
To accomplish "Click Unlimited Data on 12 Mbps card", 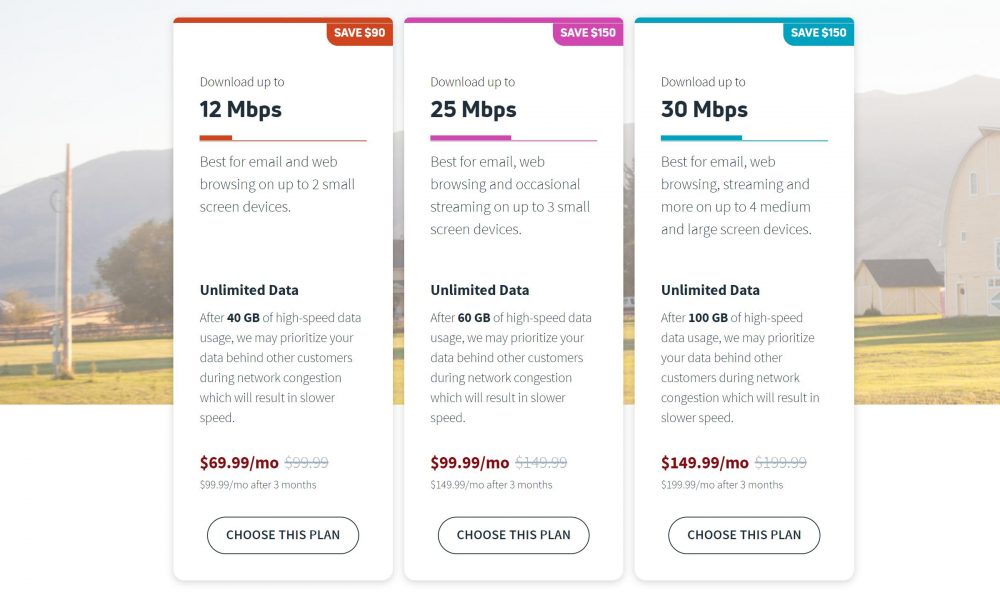I will pos(249,290).
